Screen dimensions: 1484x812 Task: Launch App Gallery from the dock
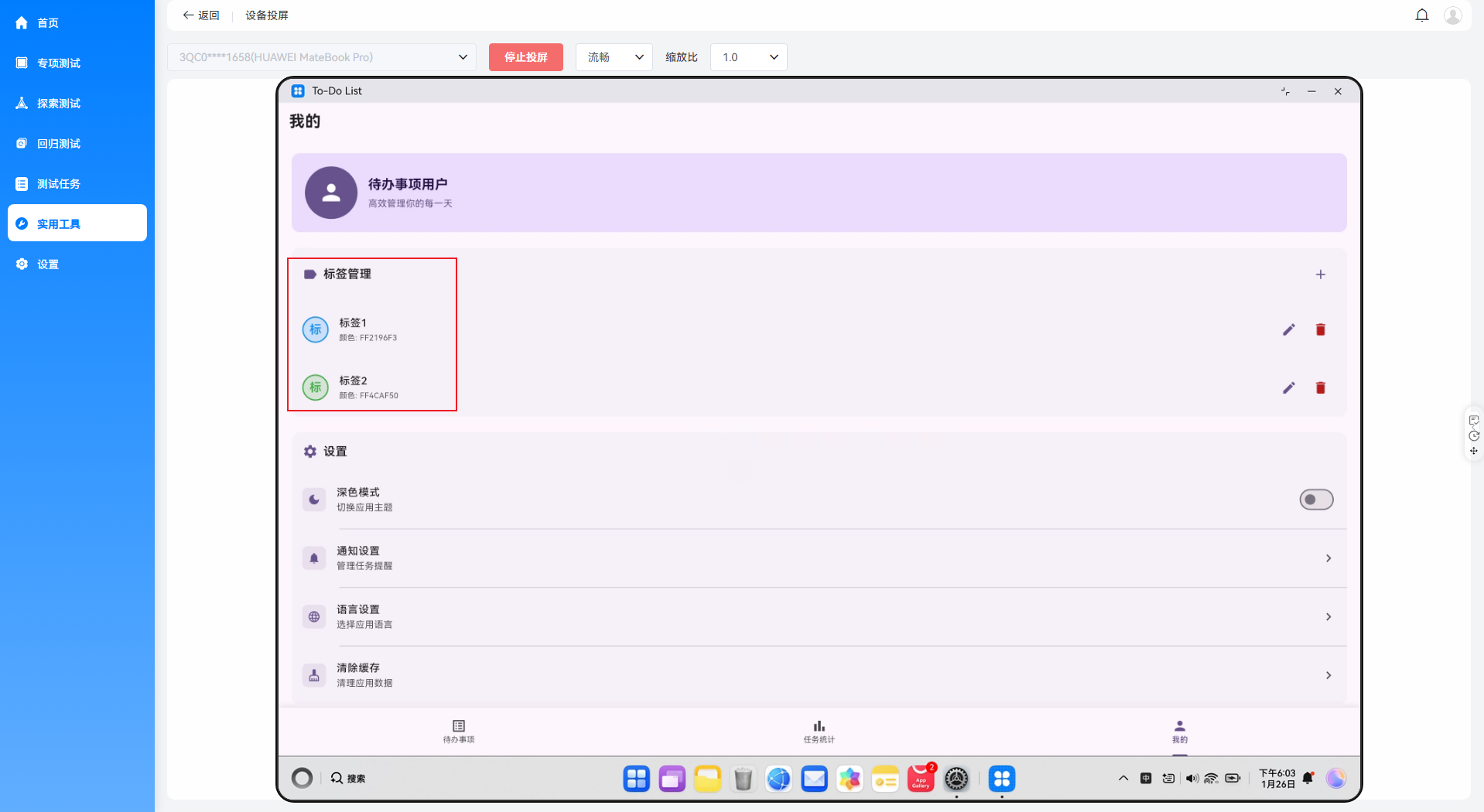921,779
